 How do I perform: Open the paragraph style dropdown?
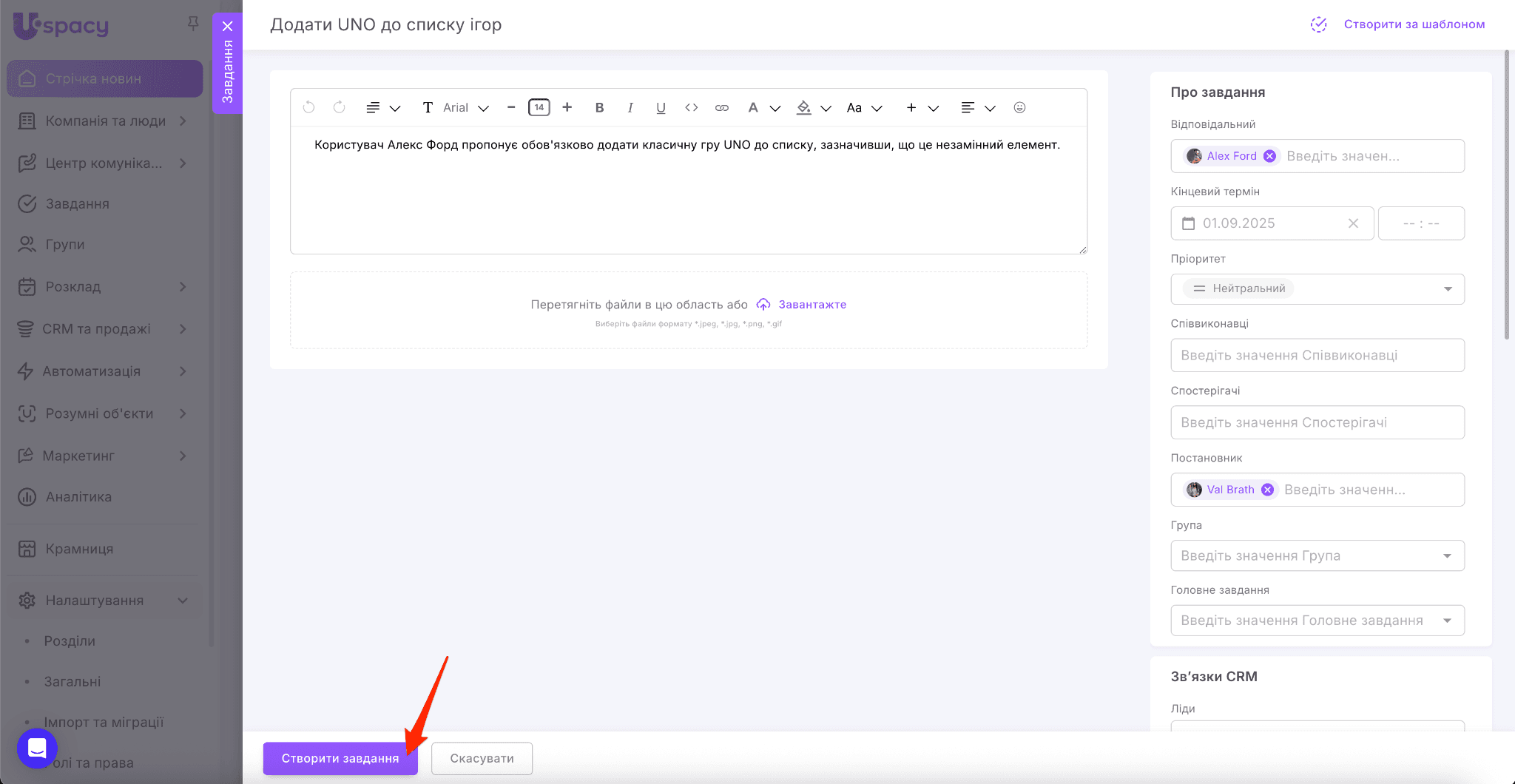[x=383, y=107]
